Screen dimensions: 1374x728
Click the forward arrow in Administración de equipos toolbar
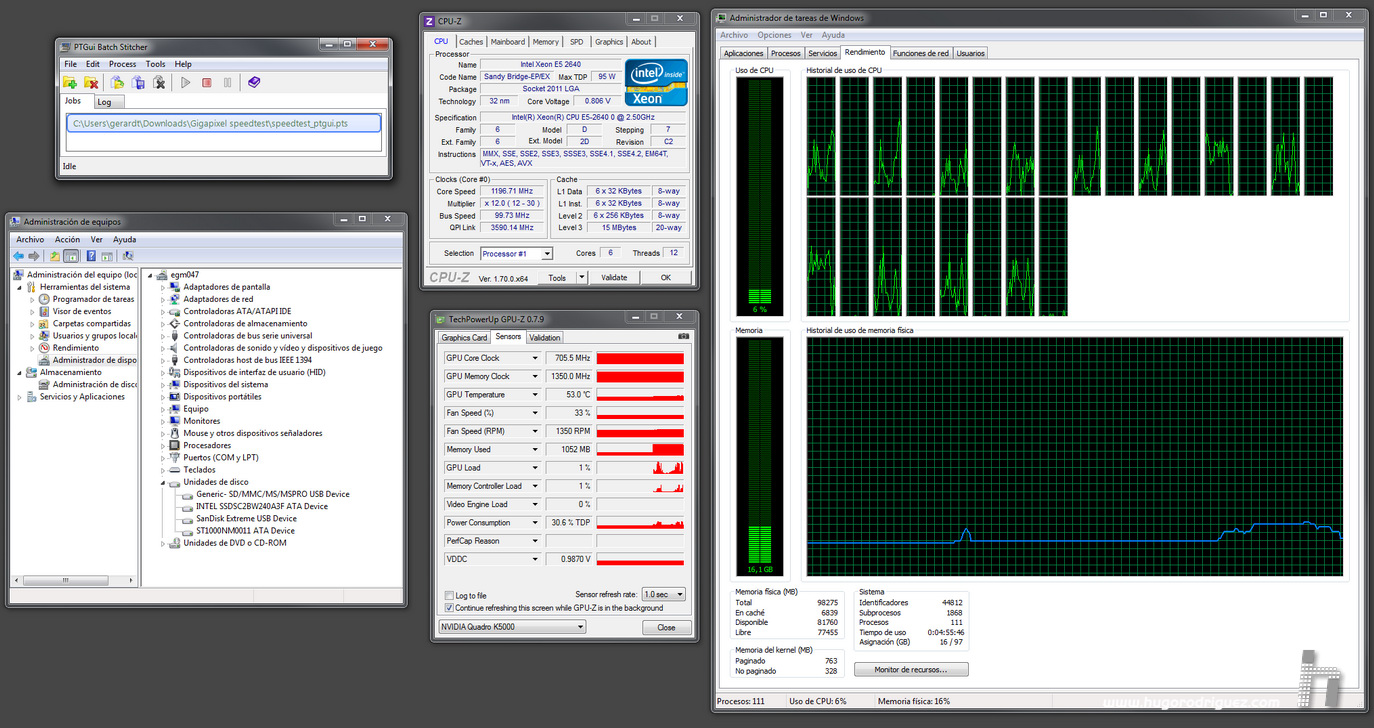coord(34,256)
